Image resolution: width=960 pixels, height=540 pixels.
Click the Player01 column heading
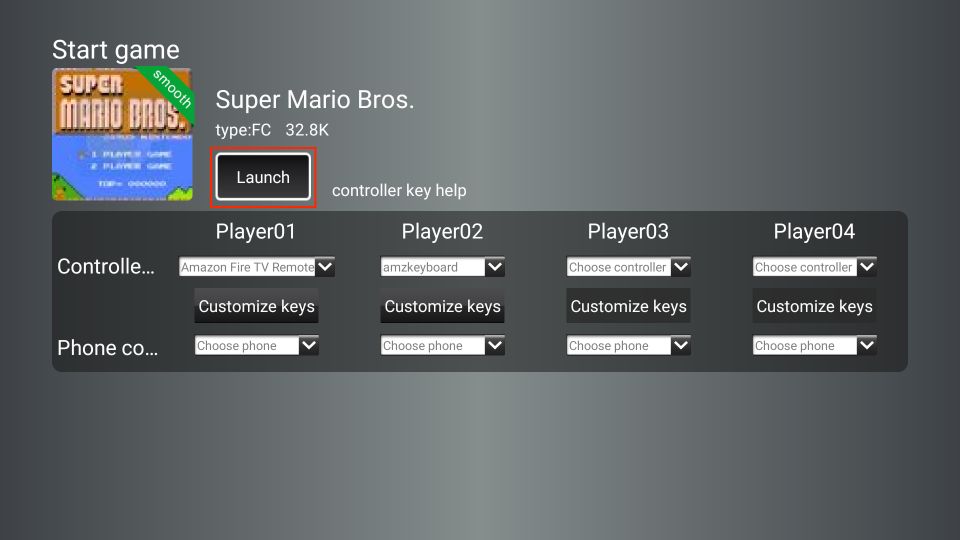256,231
